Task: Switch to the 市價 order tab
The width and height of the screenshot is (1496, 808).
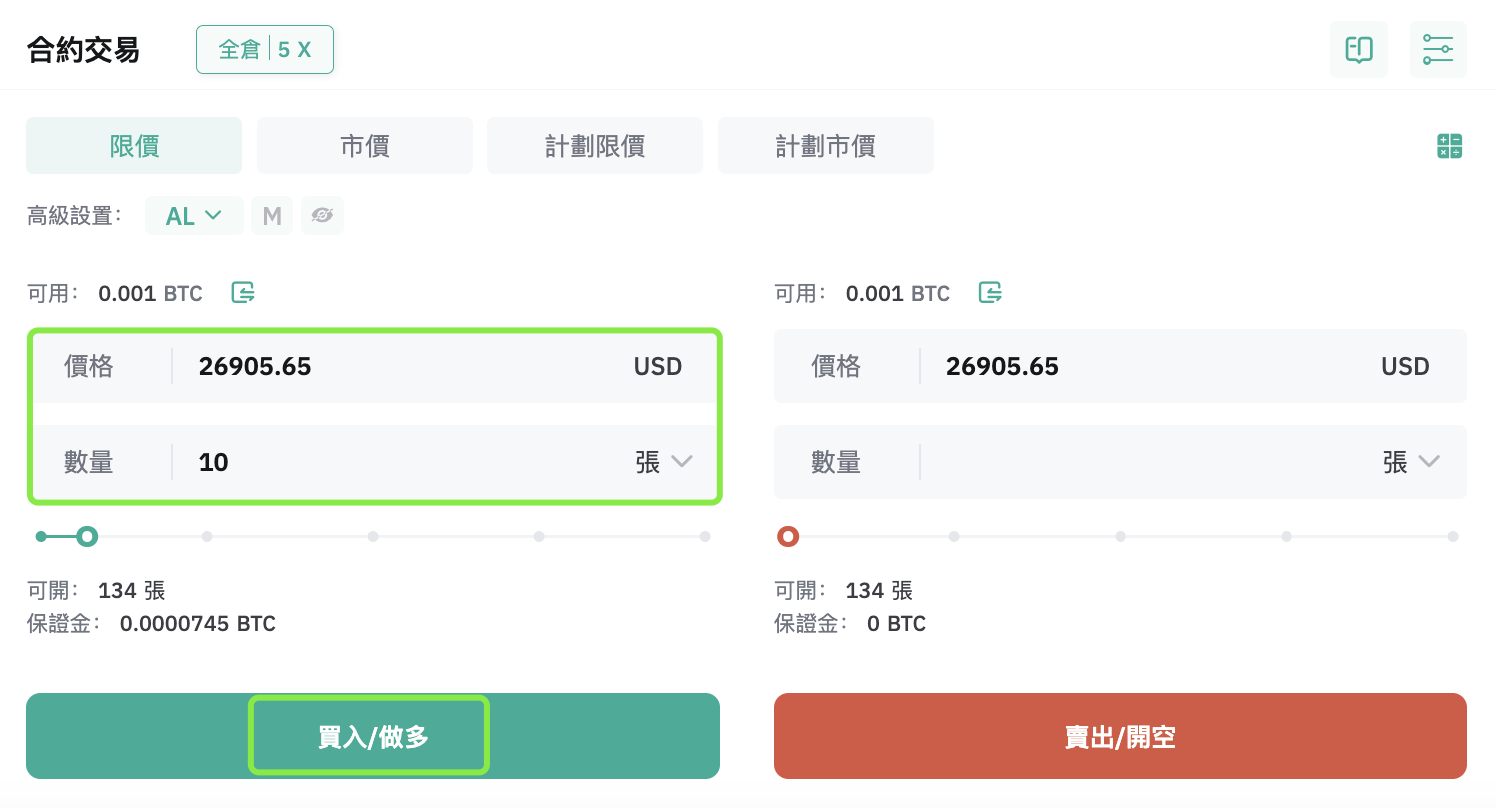Action: pos(365,146)
